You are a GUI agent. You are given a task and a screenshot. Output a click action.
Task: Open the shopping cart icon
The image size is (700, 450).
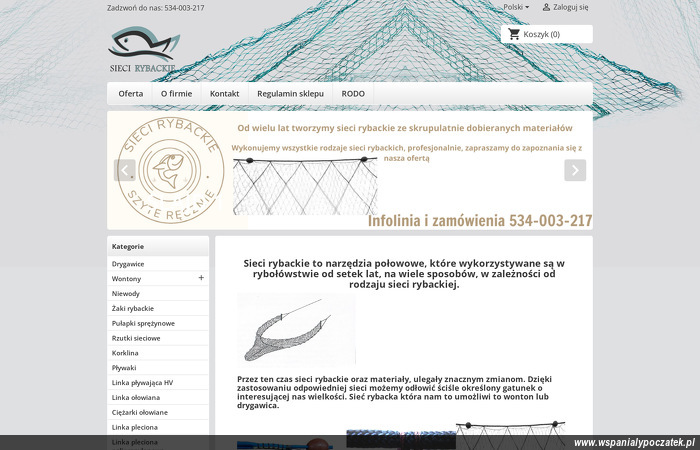click(x=514, y=34)
